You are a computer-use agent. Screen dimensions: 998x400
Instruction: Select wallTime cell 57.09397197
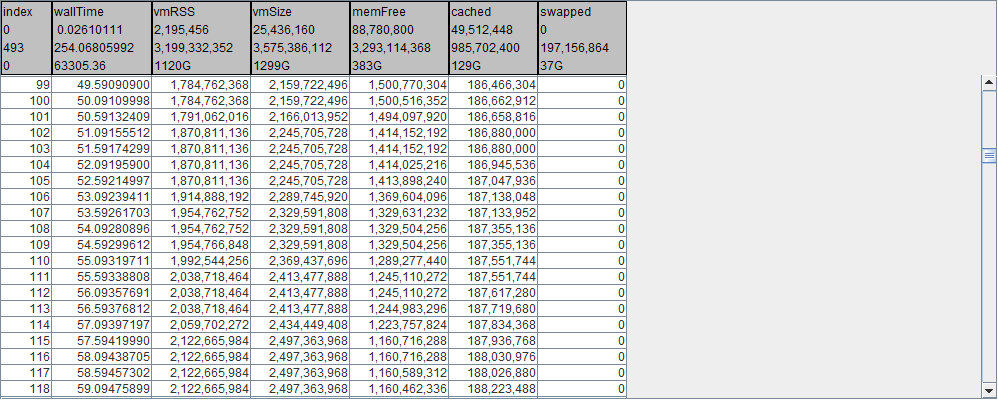101,324
